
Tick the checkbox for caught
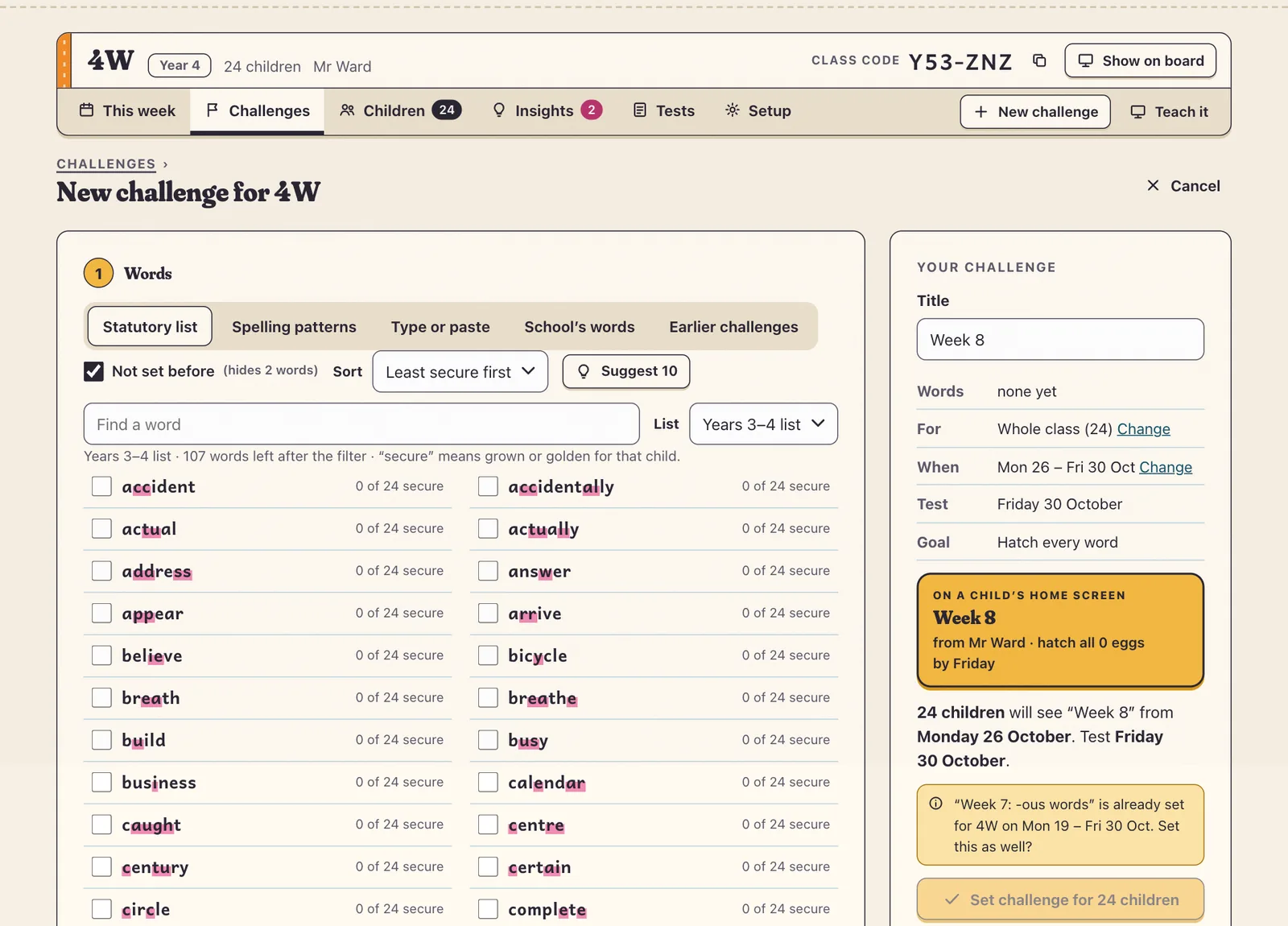click(x=101, y=825)
